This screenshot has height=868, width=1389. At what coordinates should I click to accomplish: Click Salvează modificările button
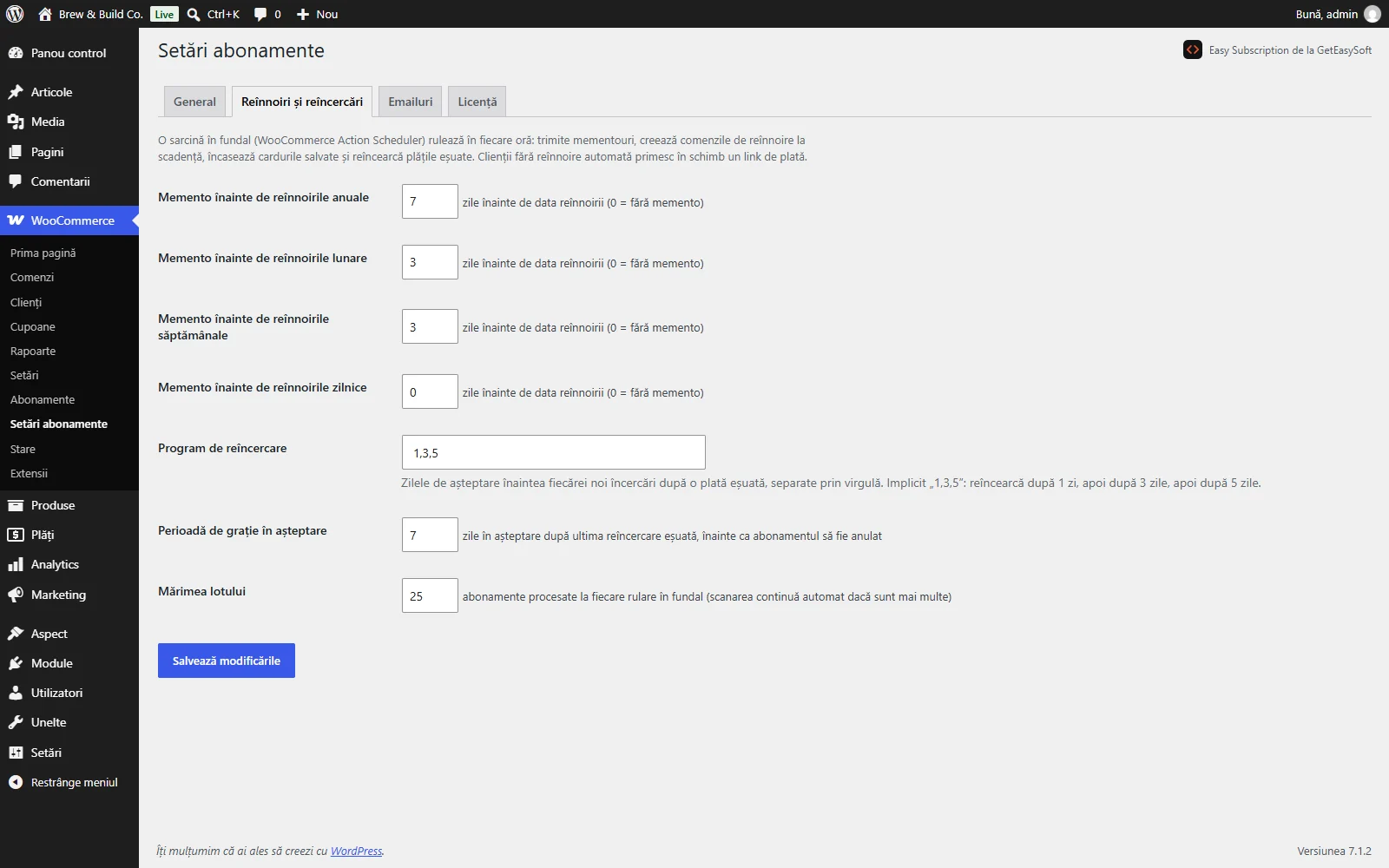(227, 661)
